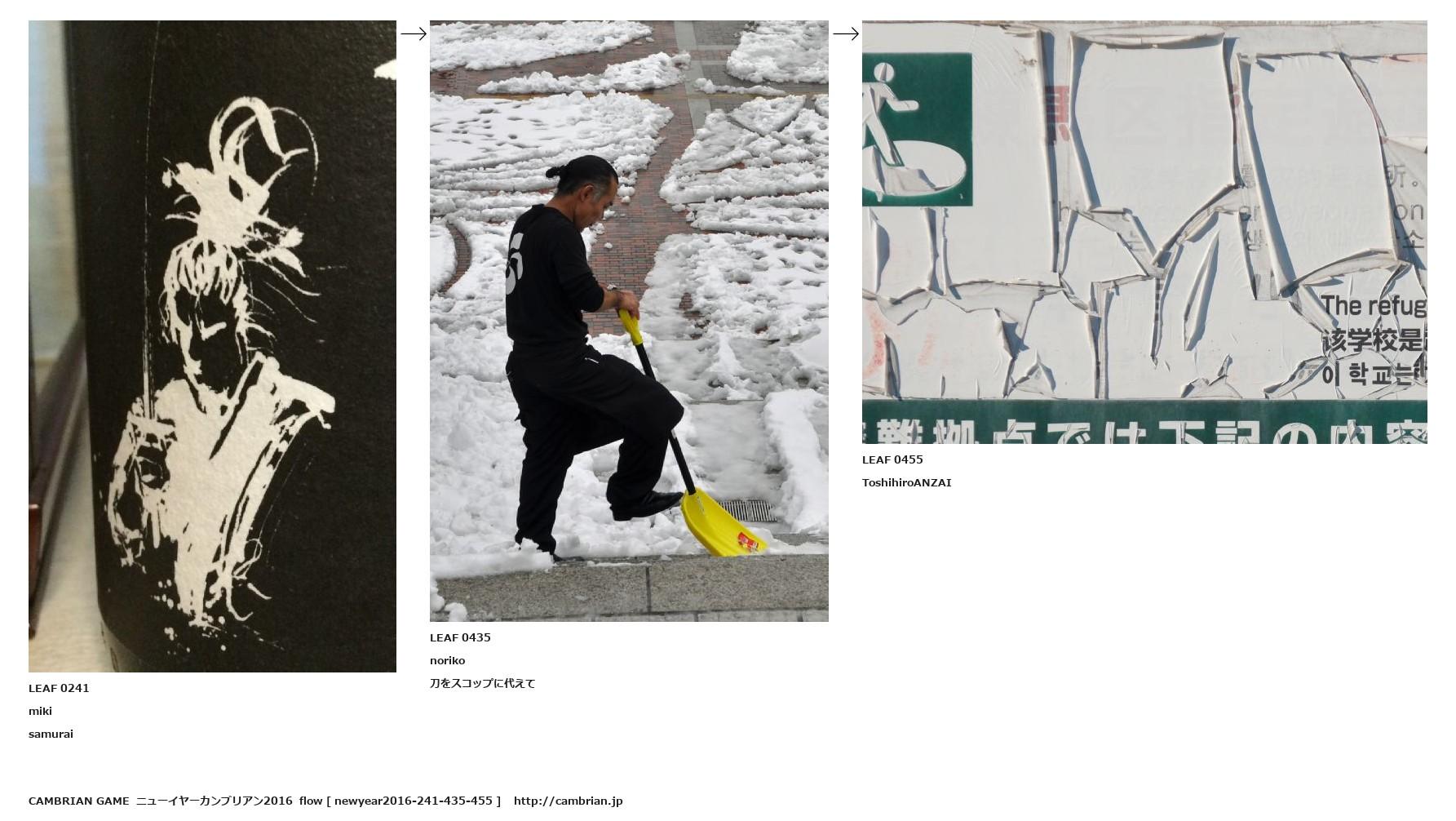Open the peeling evacuation sign photo
Viewport: 1456px width, 821px height.
[1144, 232]
